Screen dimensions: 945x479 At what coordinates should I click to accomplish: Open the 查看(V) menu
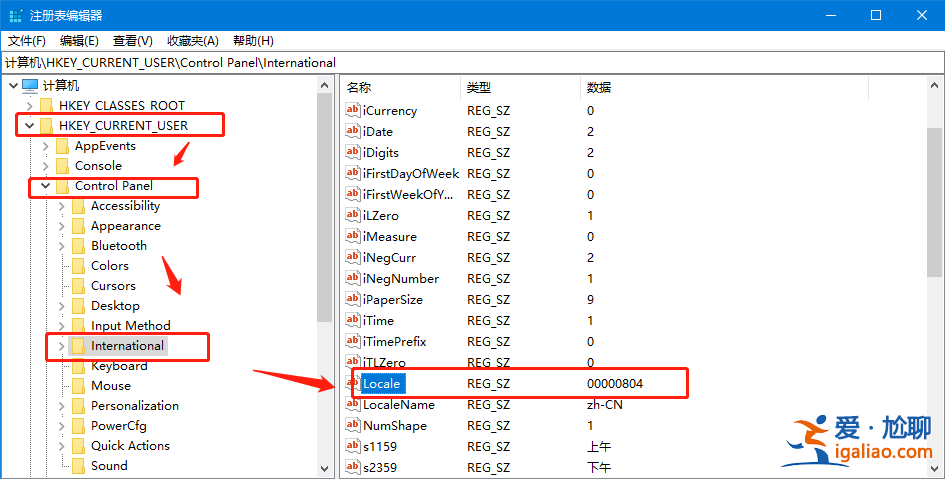click(133, 41)
